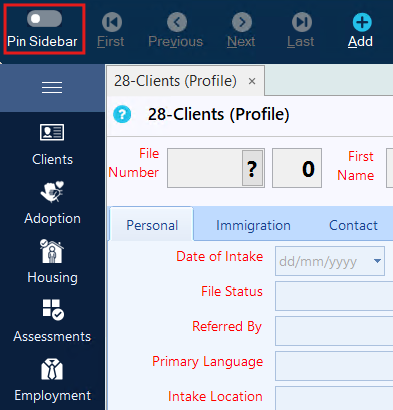Toggle the Pin Sidebar switch
Image resolution: width=393 pixels, height=410 pixels.
(x=44, y=19)
